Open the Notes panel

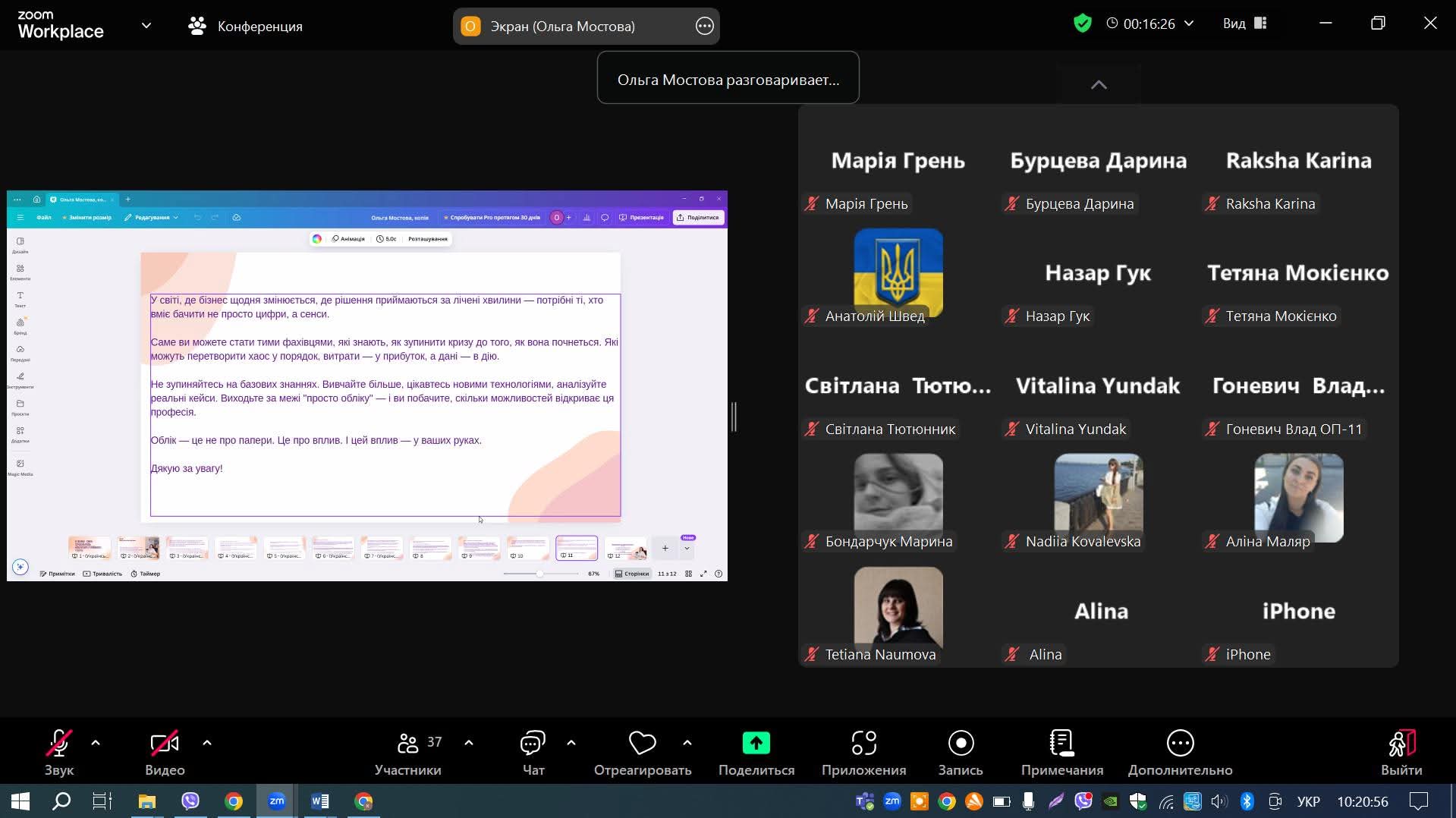click(1061, 753)
